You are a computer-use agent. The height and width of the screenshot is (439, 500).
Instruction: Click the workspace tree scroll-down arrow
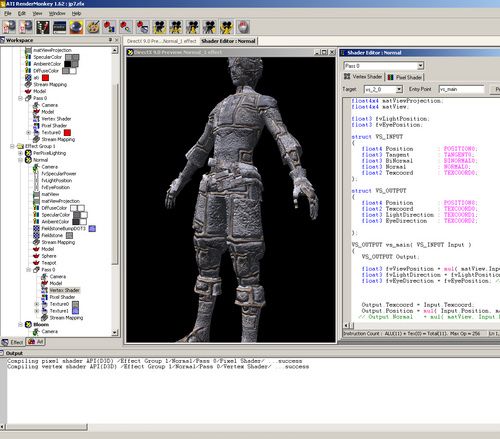(115, 332)
